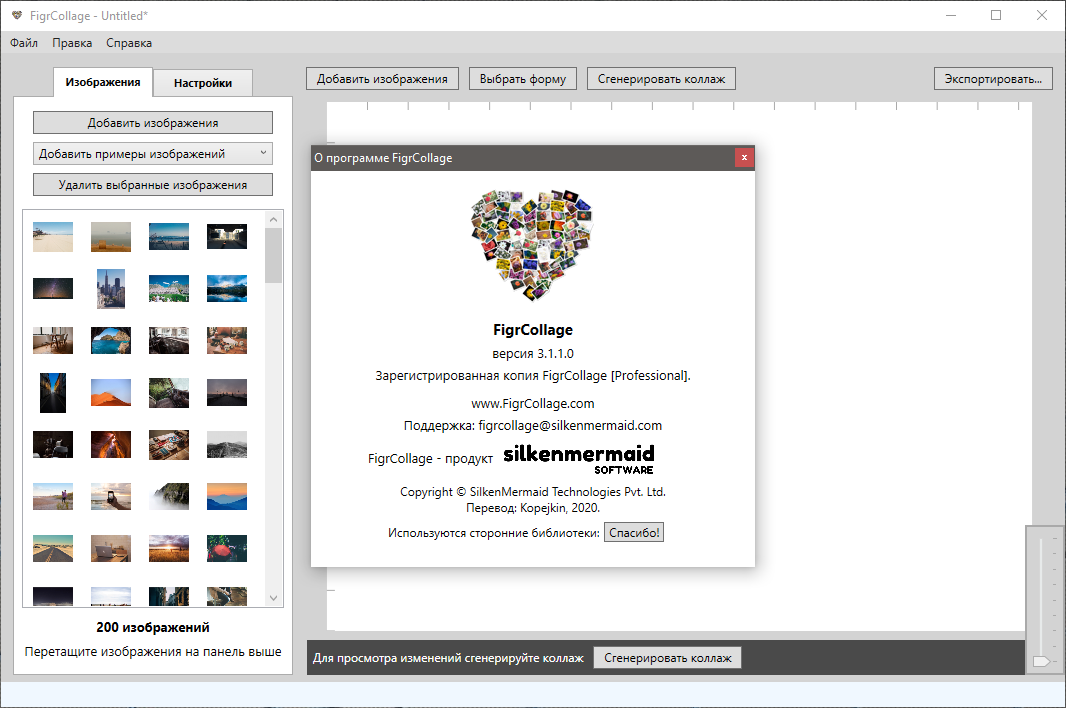
Task: Open the 'Добавить примеры изображений' dropdown
Action: [x=153, y=153]
